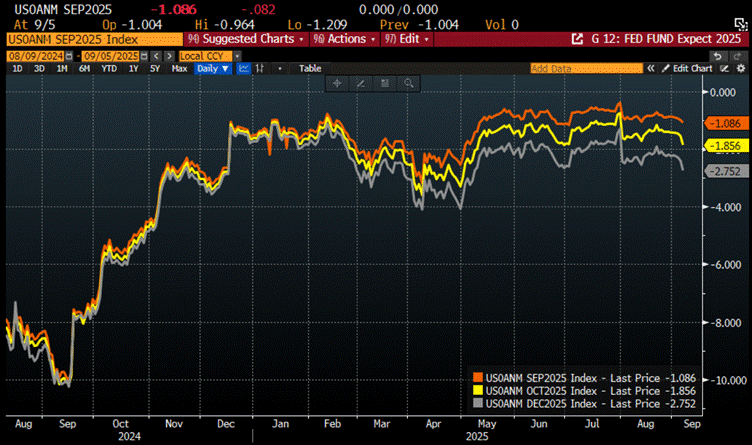Open chart settings gear
The height and width of the screenshot is (445, 752).
coord(741,69)
